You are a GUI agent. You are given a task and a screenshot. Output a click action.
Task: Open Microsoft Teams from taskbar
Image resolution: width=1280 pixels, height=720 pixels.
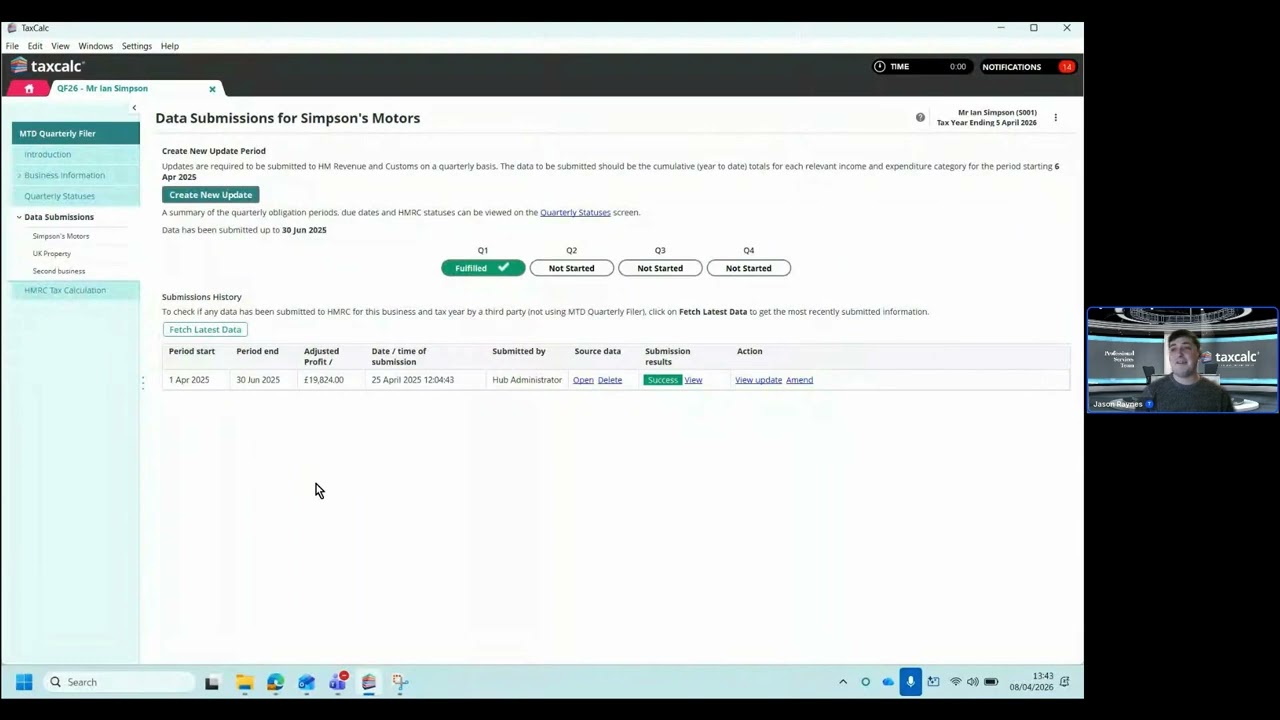click(338, 682)
